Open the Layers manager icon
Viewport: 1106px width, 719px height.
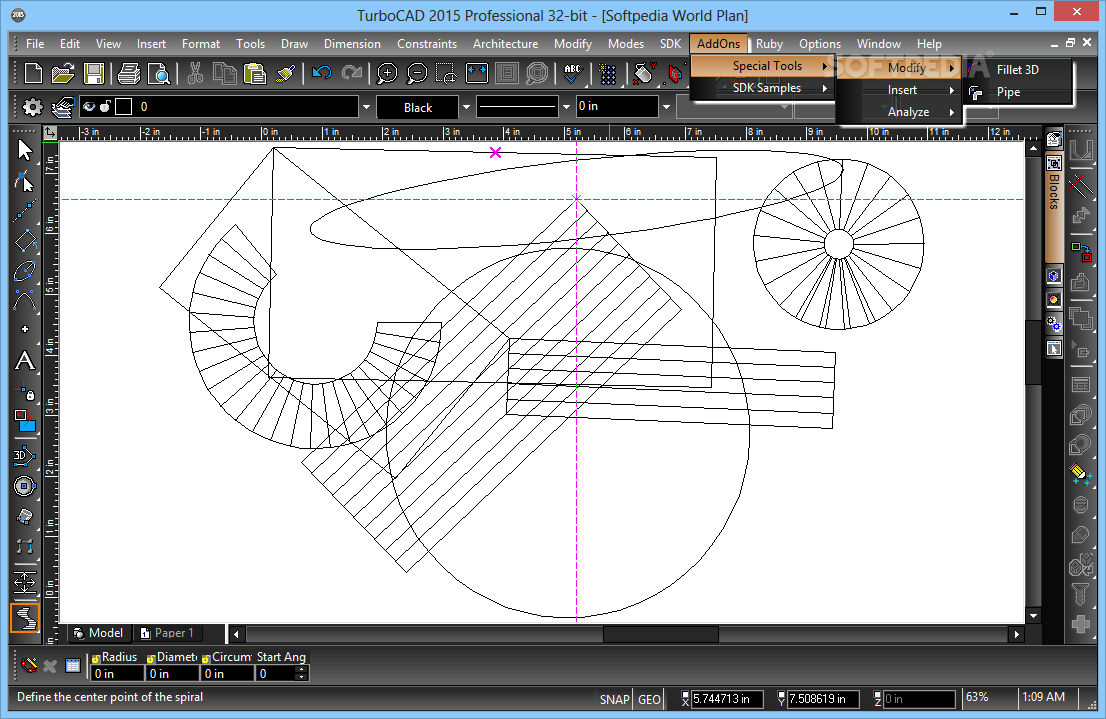click(63, 107)
